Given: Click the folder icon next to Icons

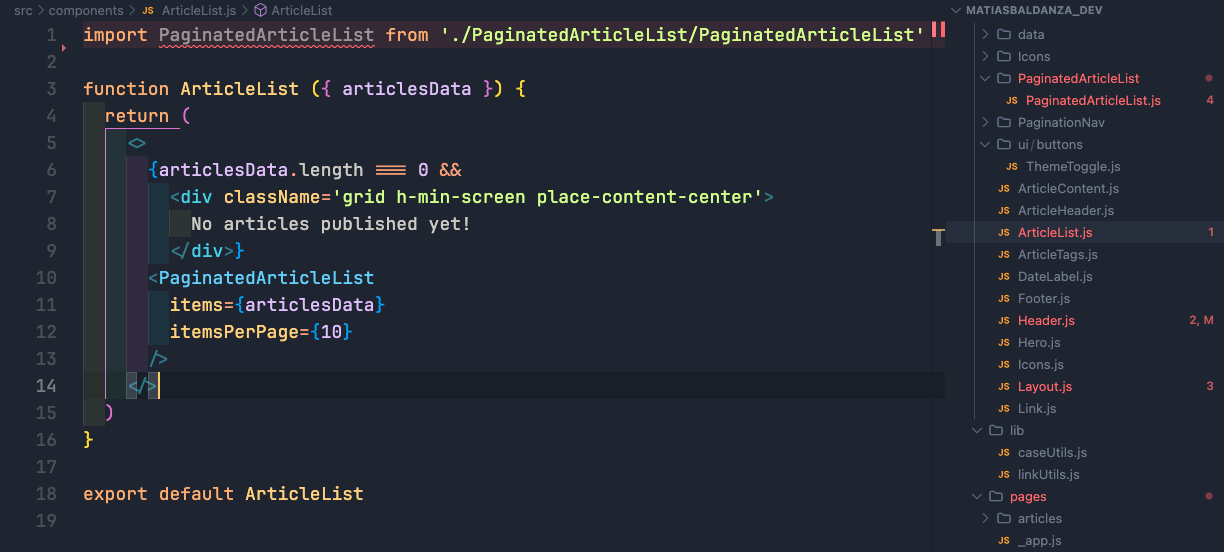Looking at the screenshot, I should 1005,57.
